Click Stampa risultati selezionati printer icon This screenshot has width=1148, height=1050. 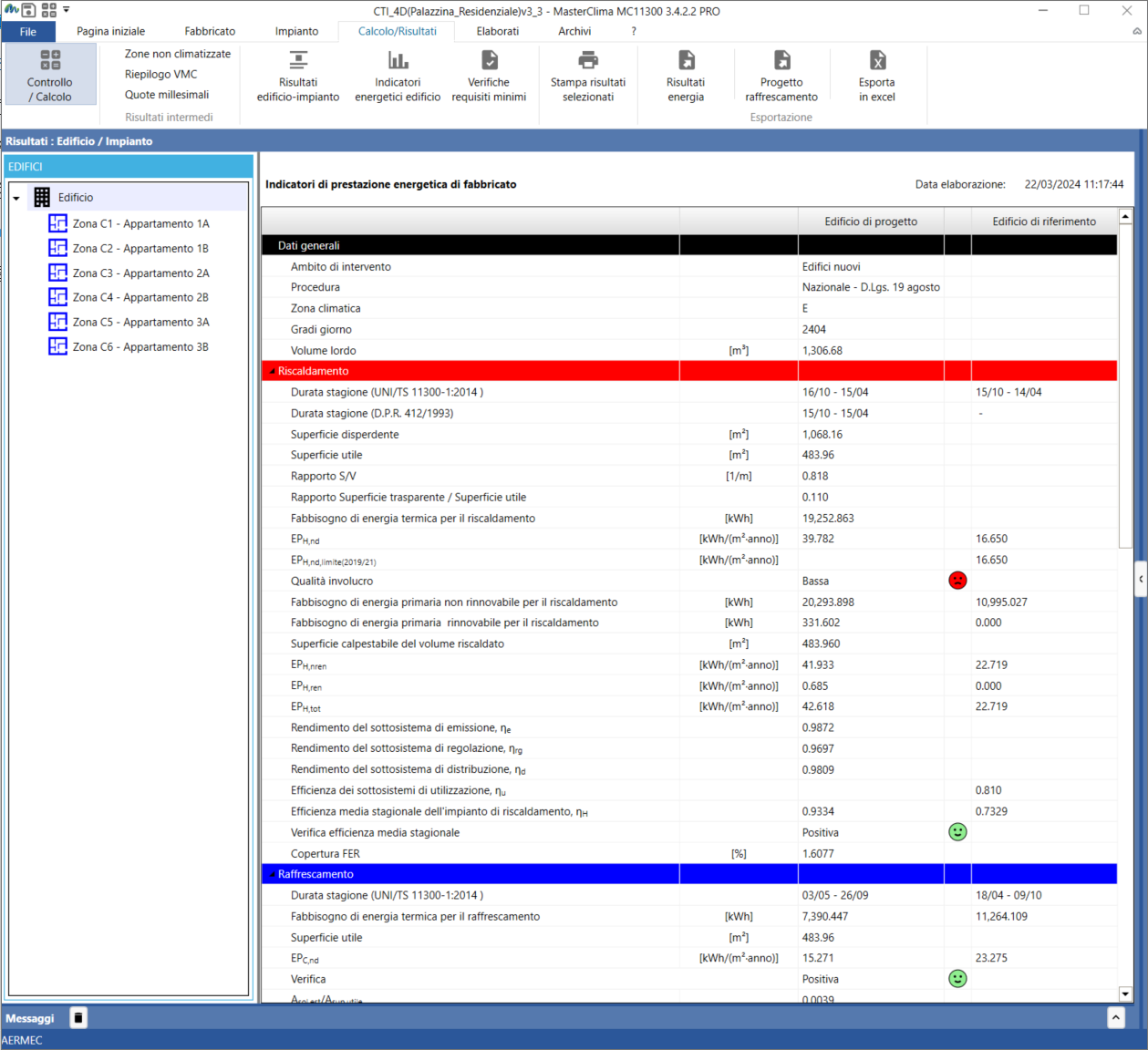588,60
